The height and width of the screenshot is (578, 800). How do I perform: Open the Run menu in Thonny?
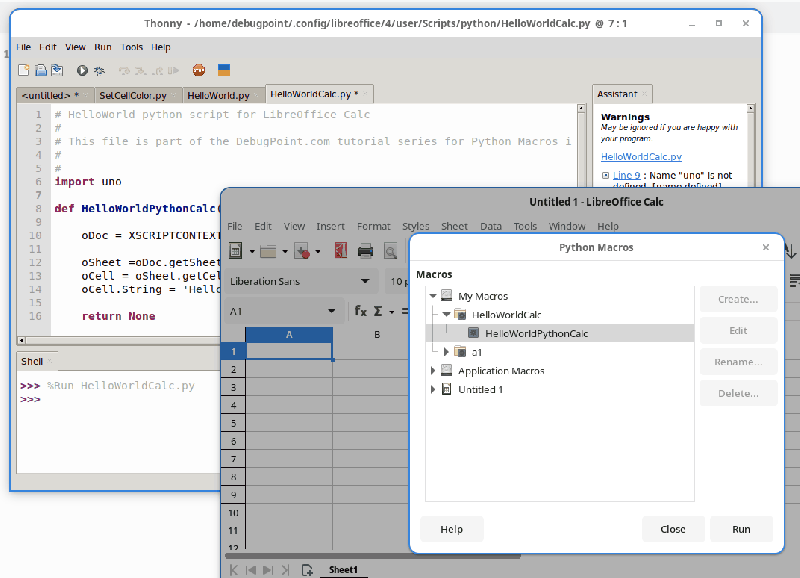103,47
